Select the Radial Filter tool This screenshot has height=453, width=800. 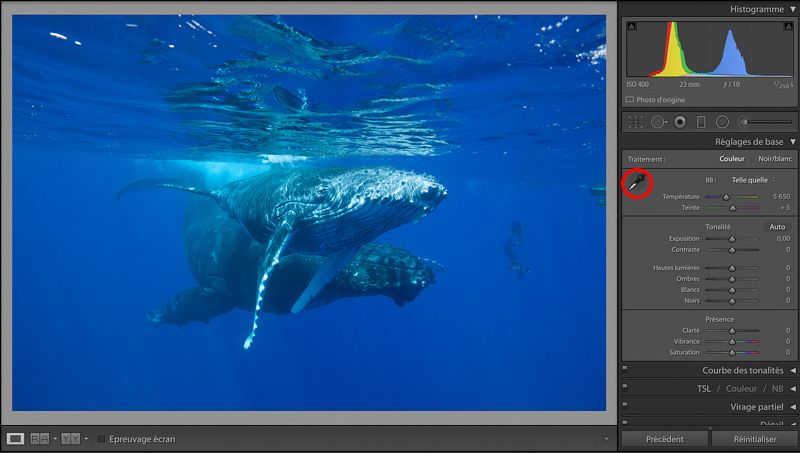[x=722, y=122]
